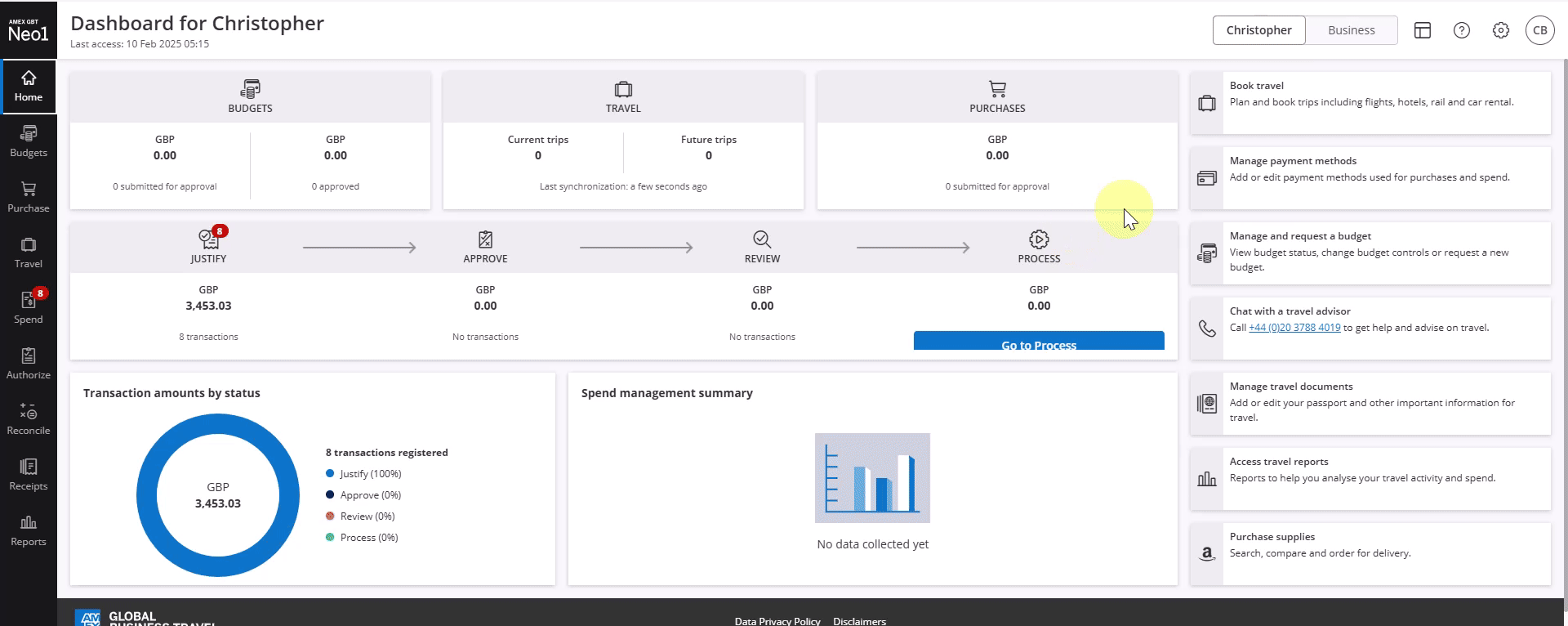Open Purchase supplies card title
The height and width of the screenshot is (626, 1568).
pos(1272,537)
